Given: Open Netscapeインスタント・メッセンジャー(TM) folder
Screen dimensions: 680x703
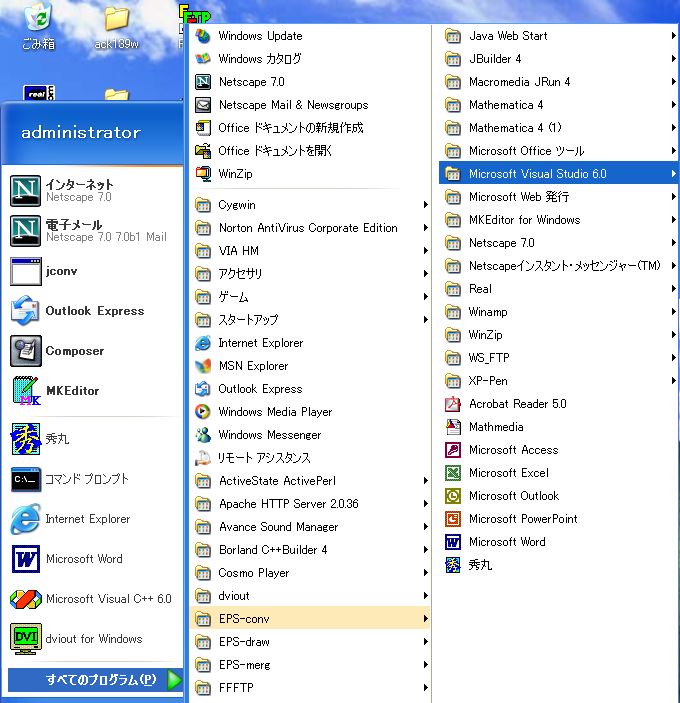Looking at the screenshot, I should [x=559, y=266].
